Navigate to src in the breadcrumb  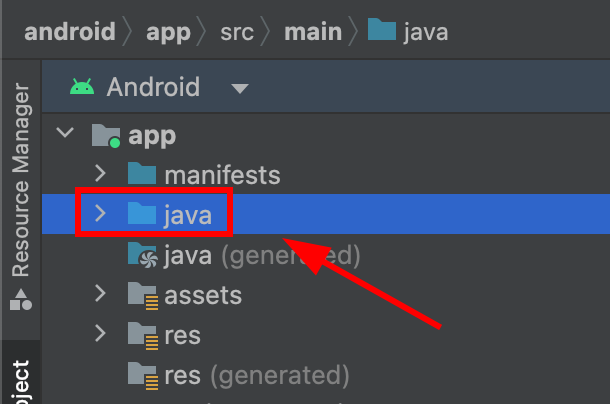coord(237,31)
